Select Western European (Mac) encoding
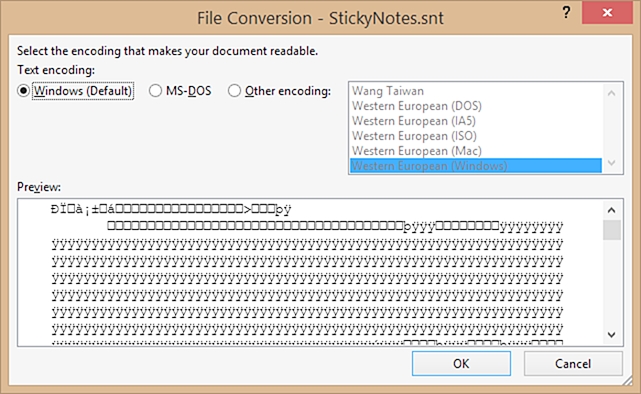This screenshot has height=394, width=641. point(476,151)
